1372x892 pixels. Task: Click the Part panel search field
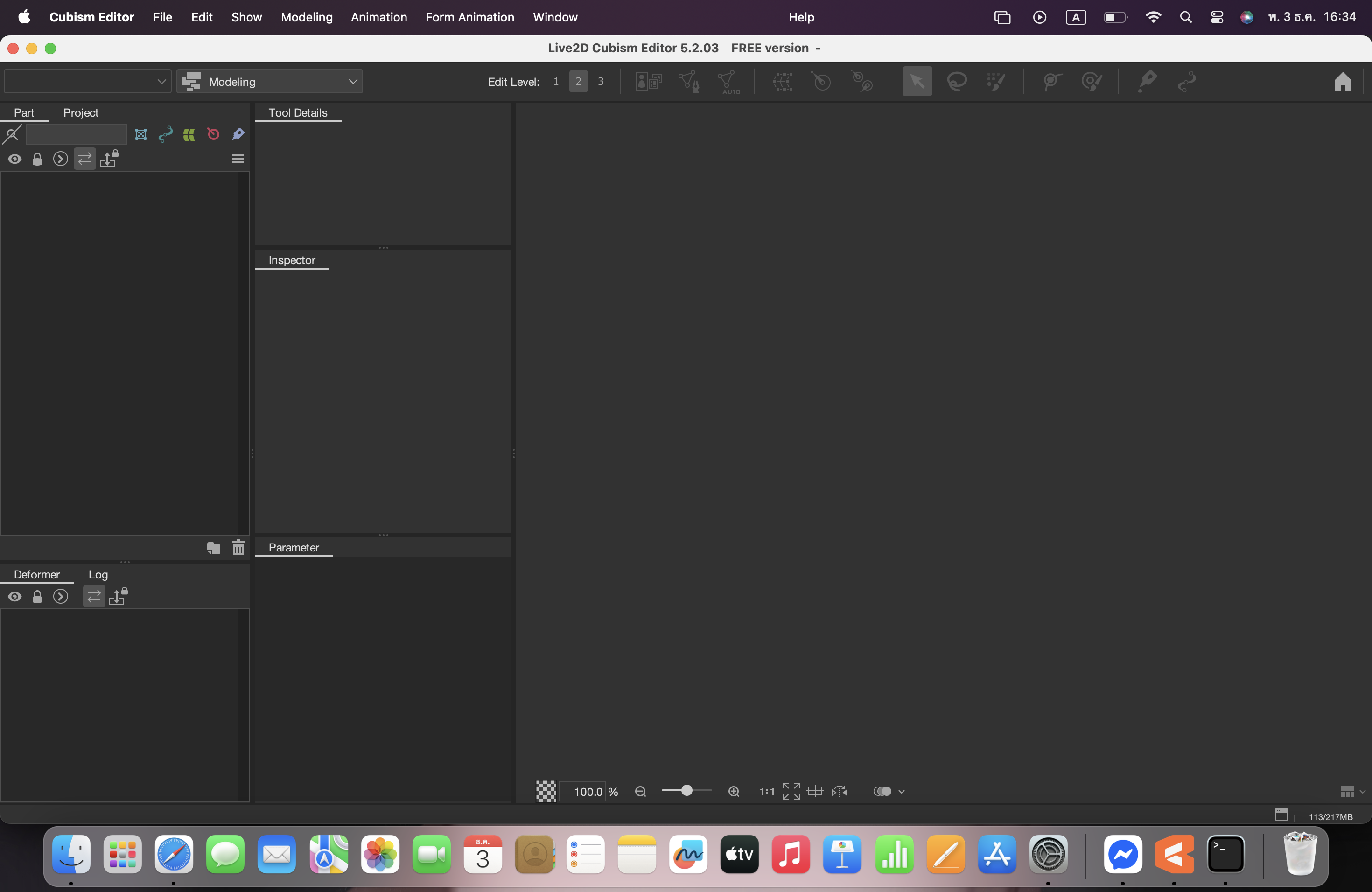coord(76,134)
